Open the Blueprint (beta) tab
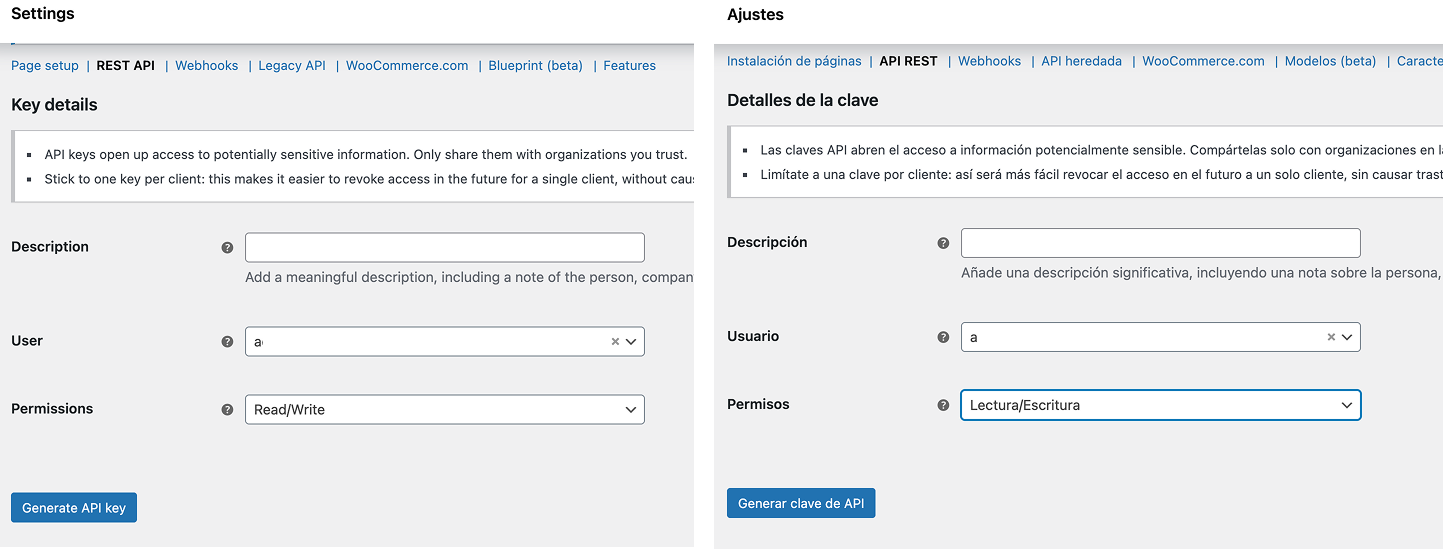Screen dimensions: 1443x549 tap(535, 66)
